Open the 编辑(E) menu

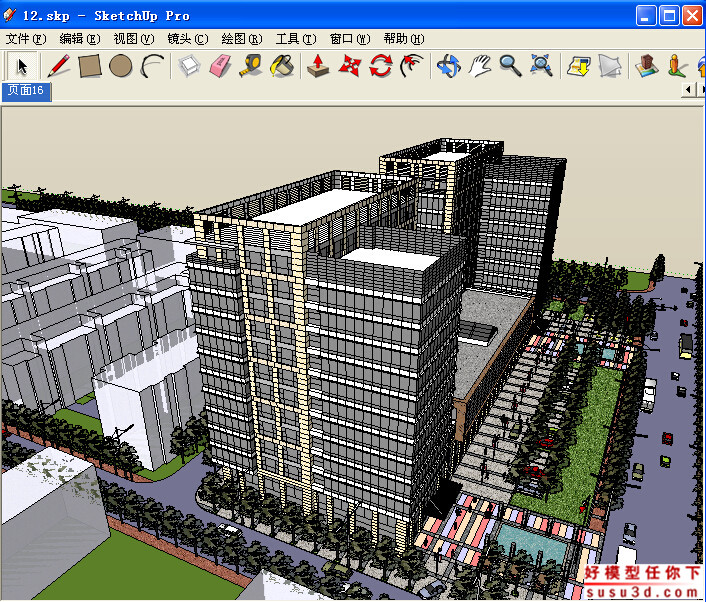click(80, 39)
